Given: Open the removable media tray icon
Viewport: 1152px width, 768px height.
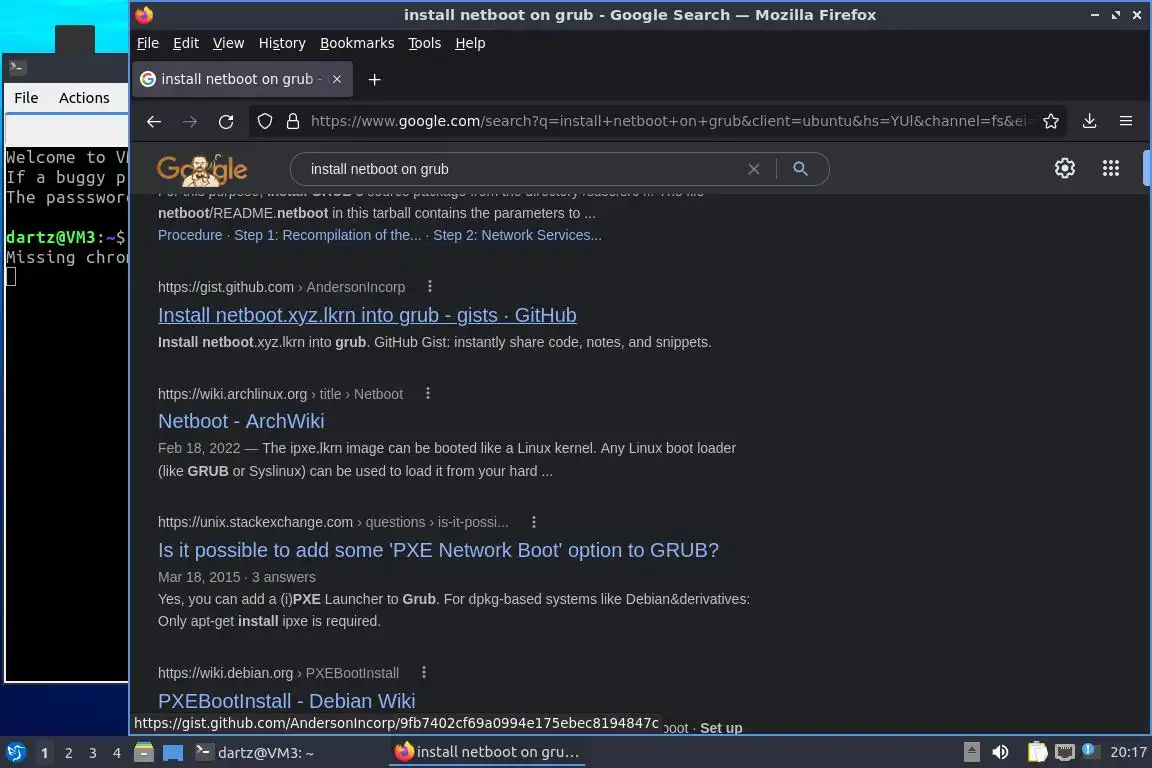Looking at the screenshot, I should [x=971, y=752].
